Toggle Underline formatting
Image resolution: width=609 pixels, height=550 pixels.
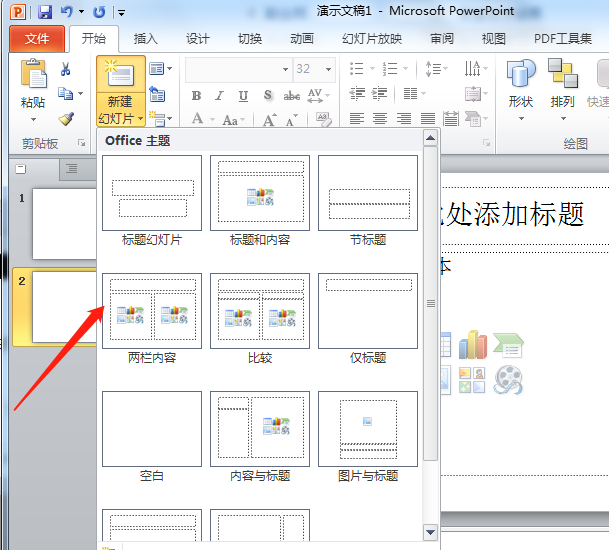(243, 96)
